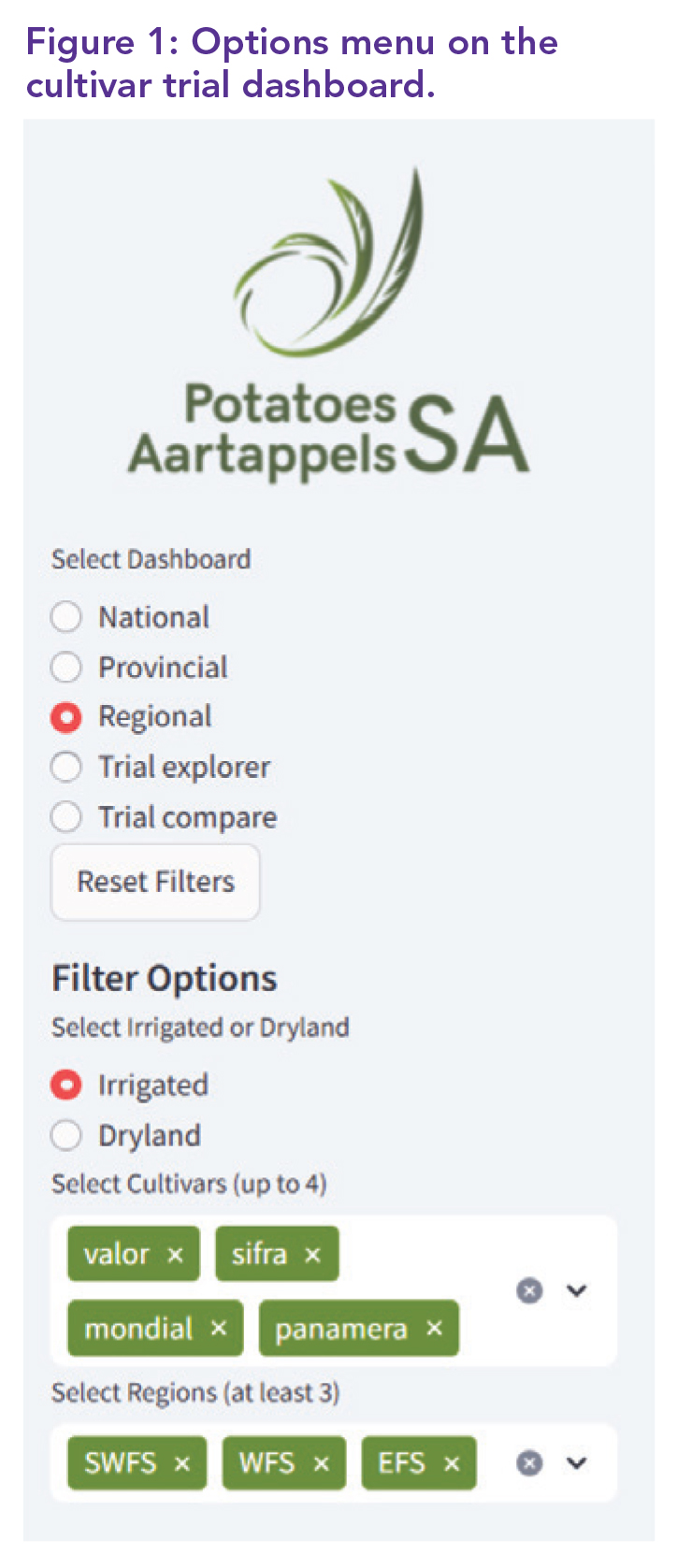Viewport: 677px width, 1568px height.
Task: Select the Provincial dashboard radio option
Action: [66, 668]
